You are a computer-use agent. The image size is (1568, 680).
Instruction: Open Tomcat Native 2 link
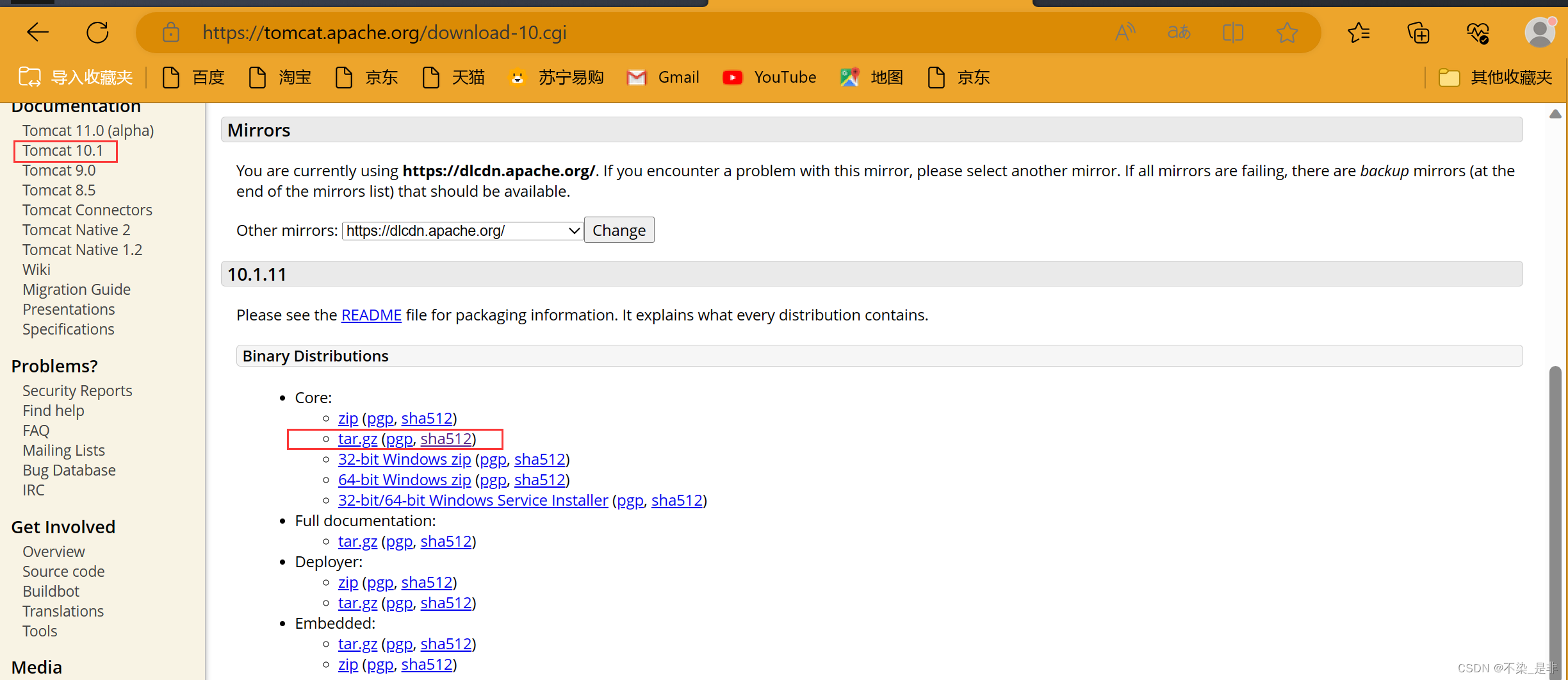coord(76,230)
